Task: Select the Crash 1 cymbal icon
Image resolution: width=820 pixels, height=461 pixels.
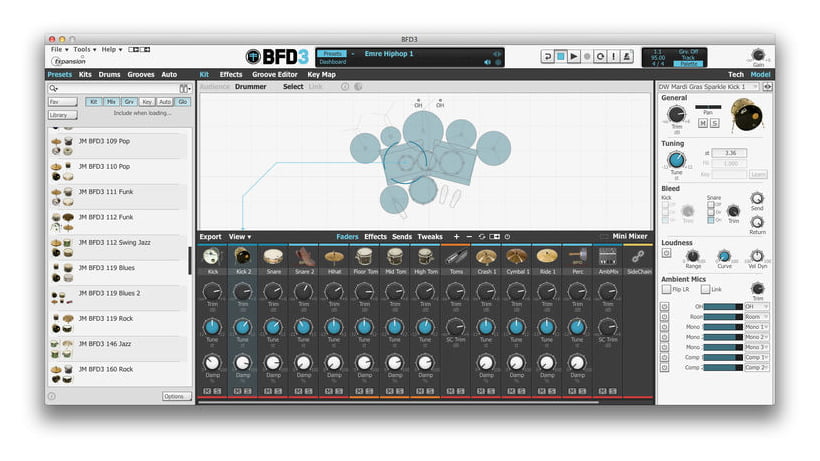Action: click(486, 257)
